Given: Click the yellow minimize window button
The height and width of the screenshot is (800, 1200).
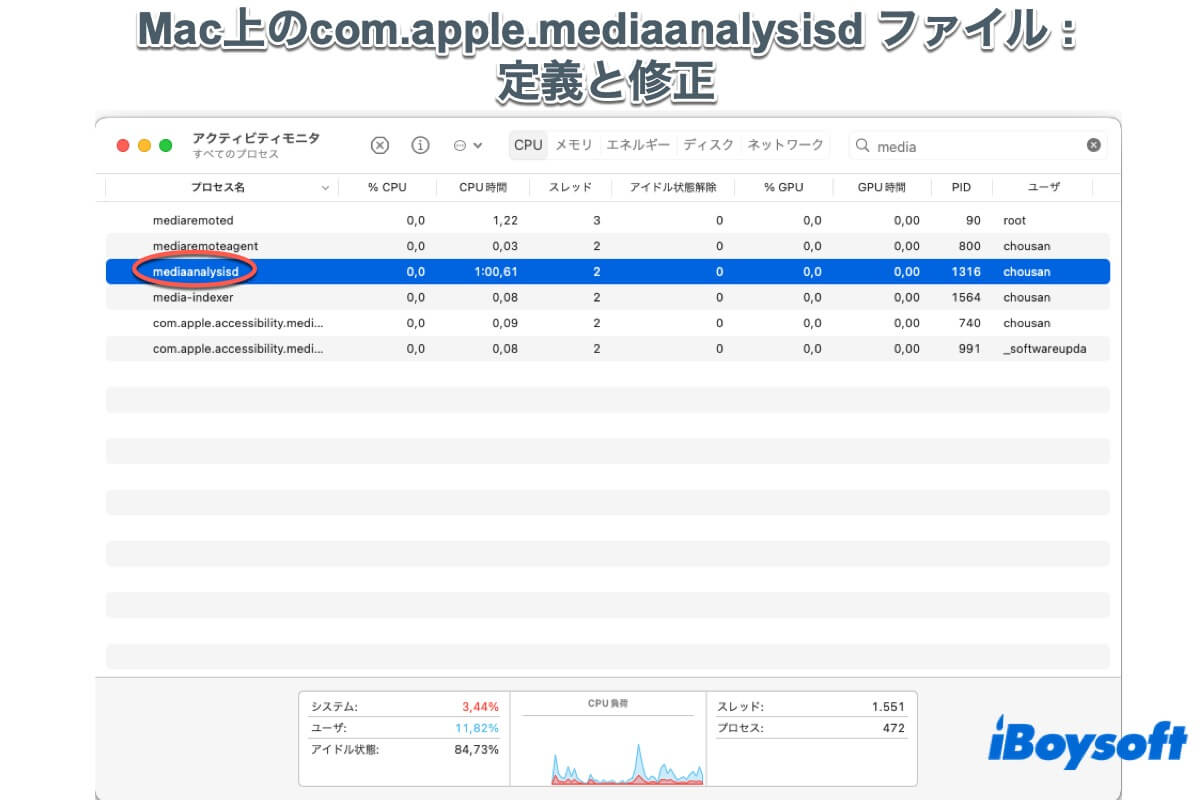Looking at the screenshot, I should point(145,145).
